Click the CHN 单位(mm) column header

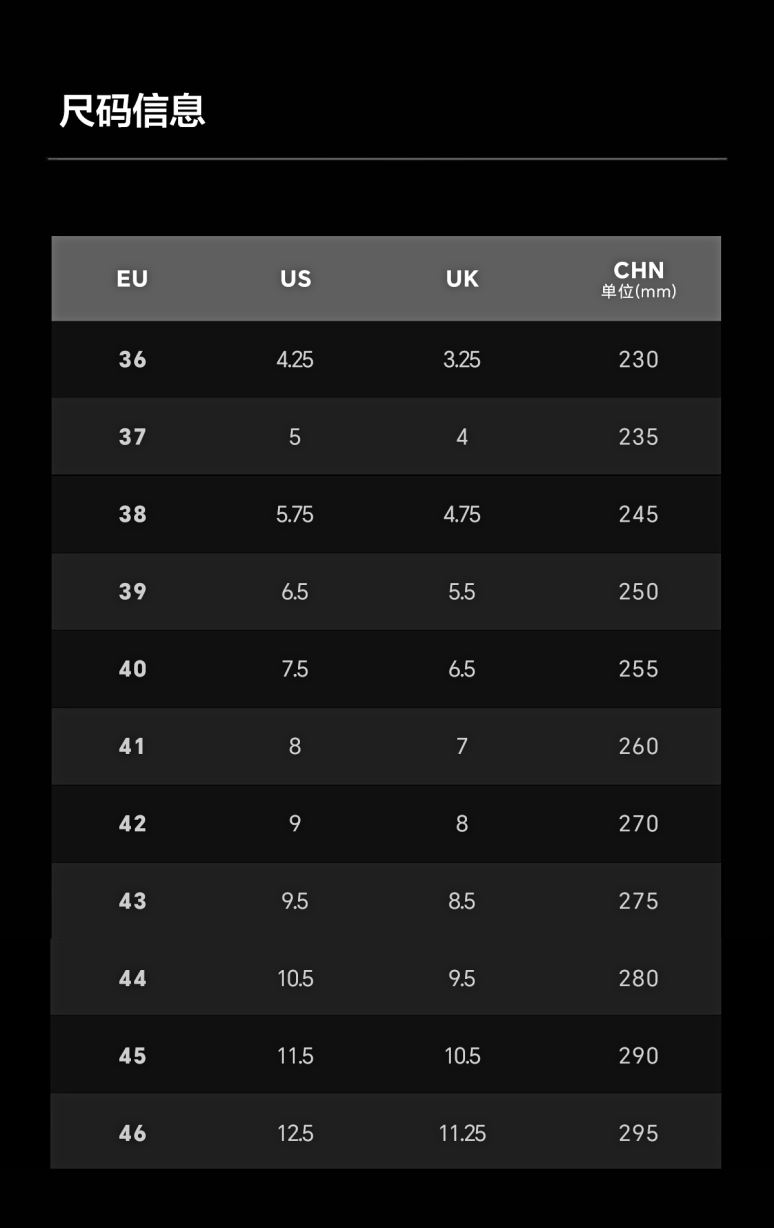pyautogui.click(x=638, y=279)
